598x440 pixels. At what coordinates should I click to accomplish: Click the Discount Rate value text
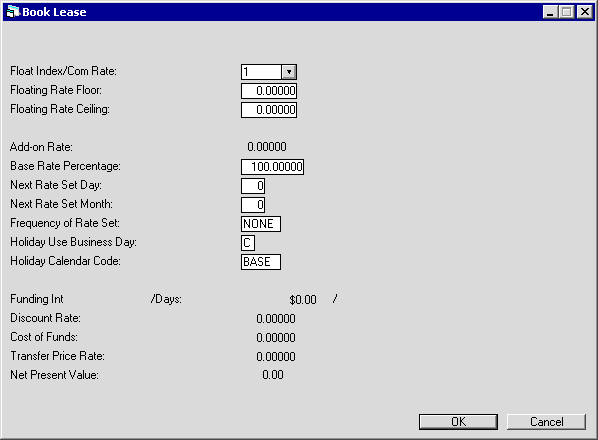(276, 318)
